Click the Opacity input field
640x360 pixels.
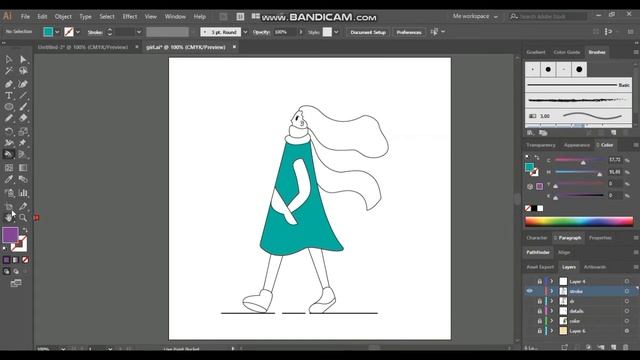click(x=286, y=32)
